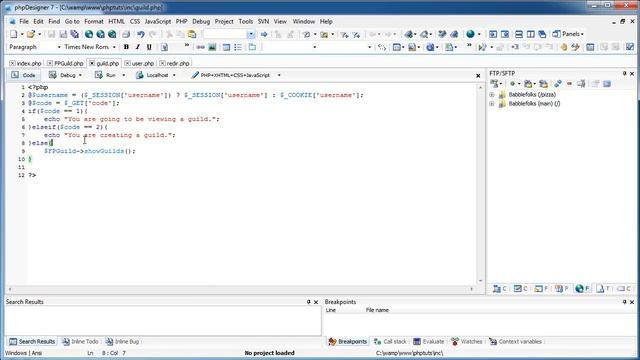Click the editor horizontal scrollbar right arrow

point(471,289)
